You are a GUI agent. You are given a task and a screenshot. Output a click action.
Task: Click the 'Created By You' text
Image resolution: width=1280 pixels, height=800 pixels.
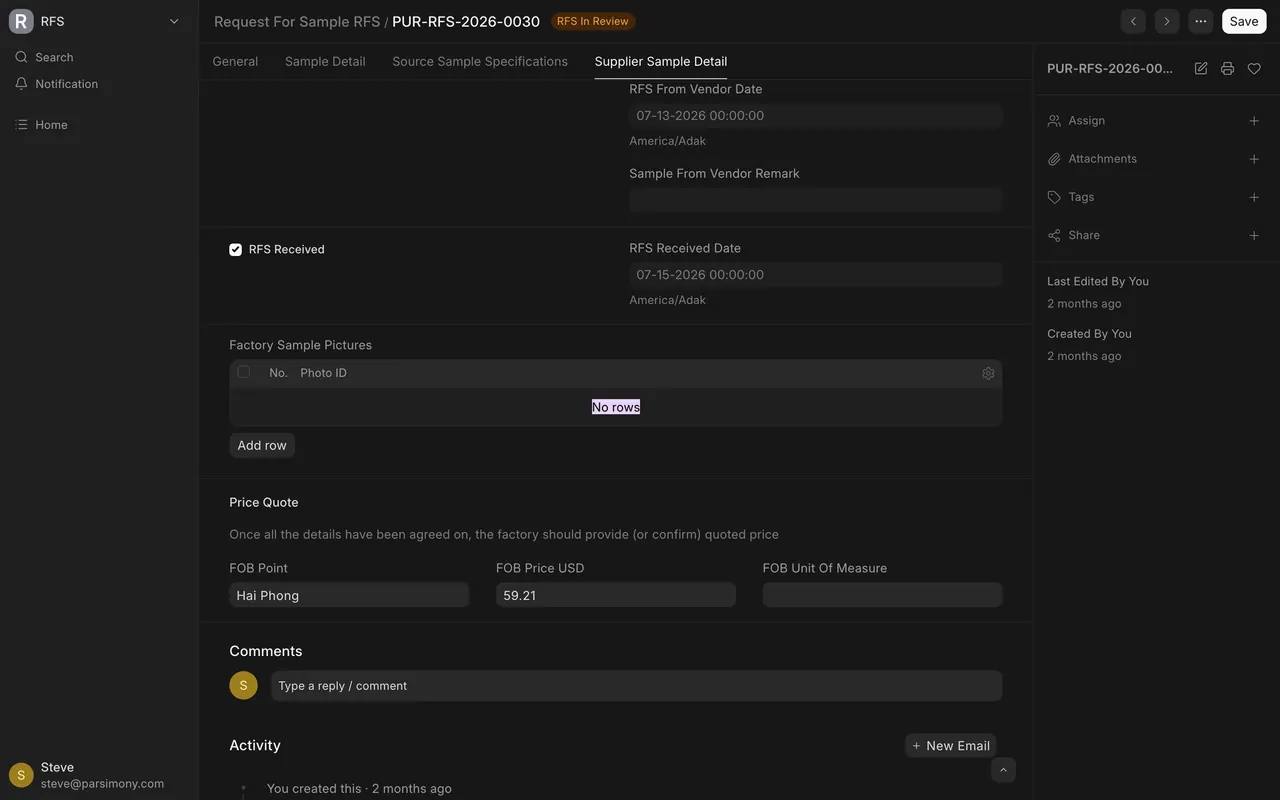(1089, 334)
